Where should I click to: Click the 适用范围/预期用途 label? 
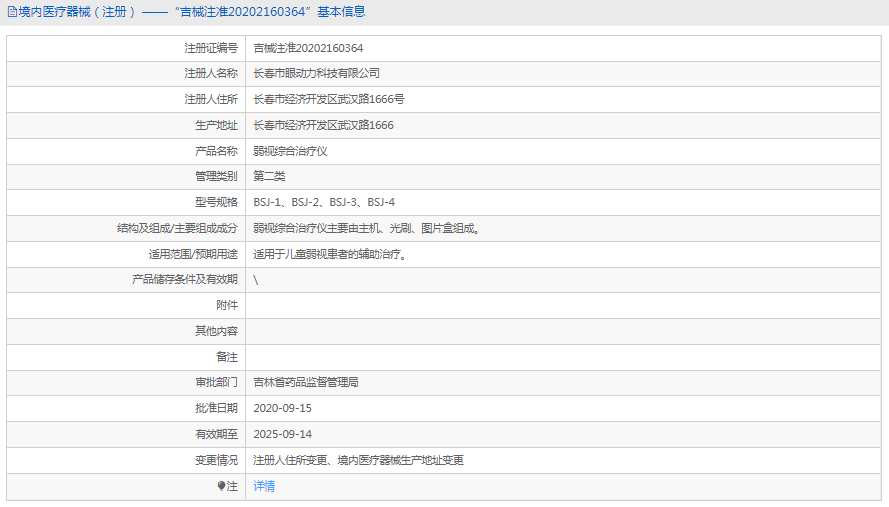point(193,255)
